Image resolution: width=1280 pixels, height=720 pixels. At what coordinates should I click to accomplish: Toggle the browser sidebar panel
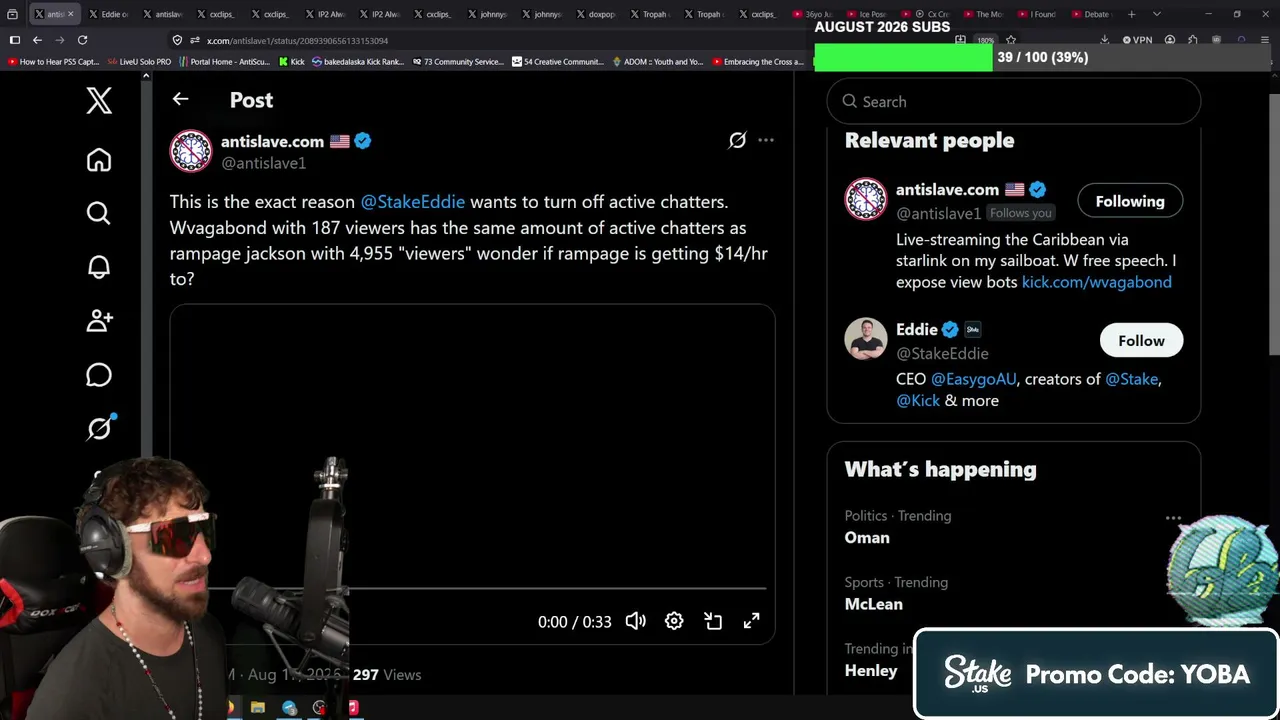click(x=15, y=40)
